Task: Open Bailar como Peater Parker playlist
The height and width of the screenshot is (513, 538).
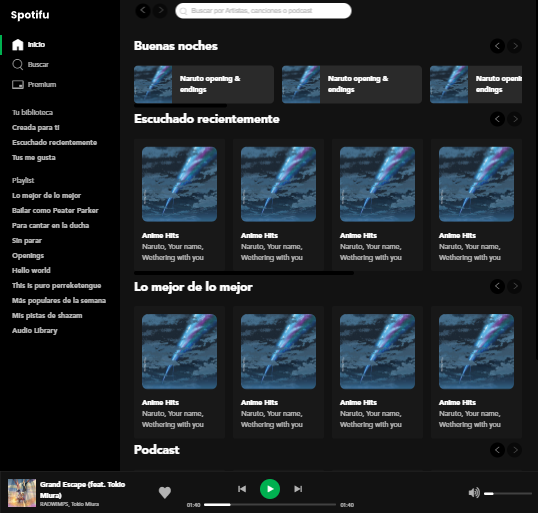Action: click(x=55, y=210)
